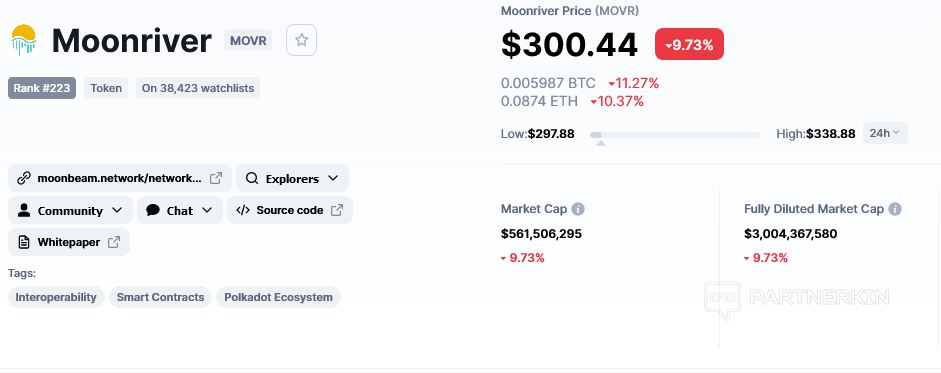Open the Whitepaper link
The image size is (941, 373).
coord(69,242)
